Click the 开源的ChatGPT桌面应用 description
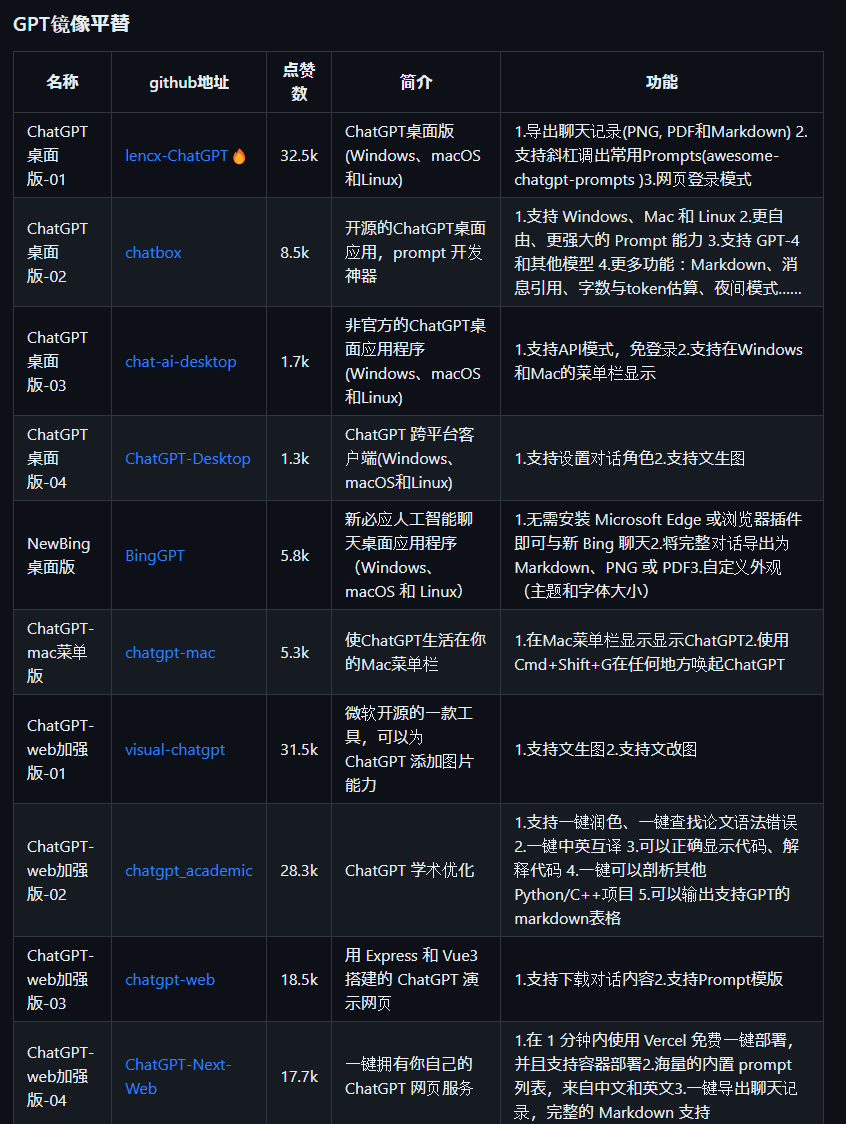The height and width of the screenshot is (1124, 846). pos(415,252)
